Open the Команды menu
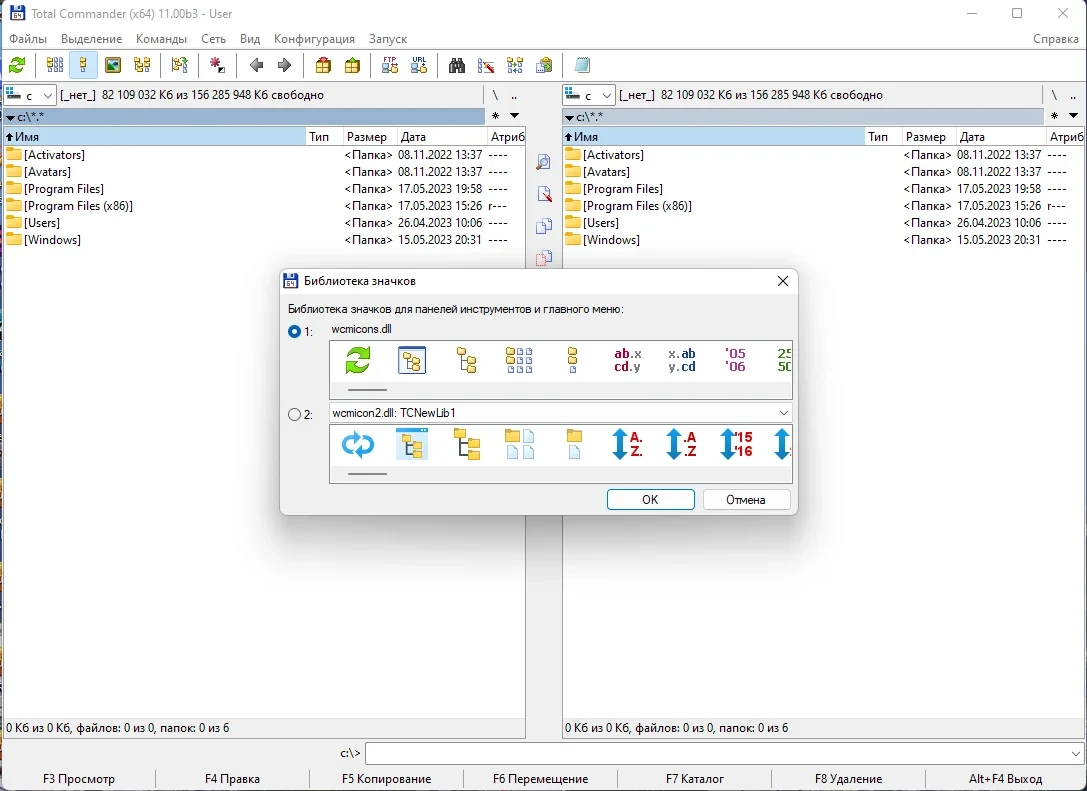Viewport: 1087px width, 791px height. click(162, 39)
